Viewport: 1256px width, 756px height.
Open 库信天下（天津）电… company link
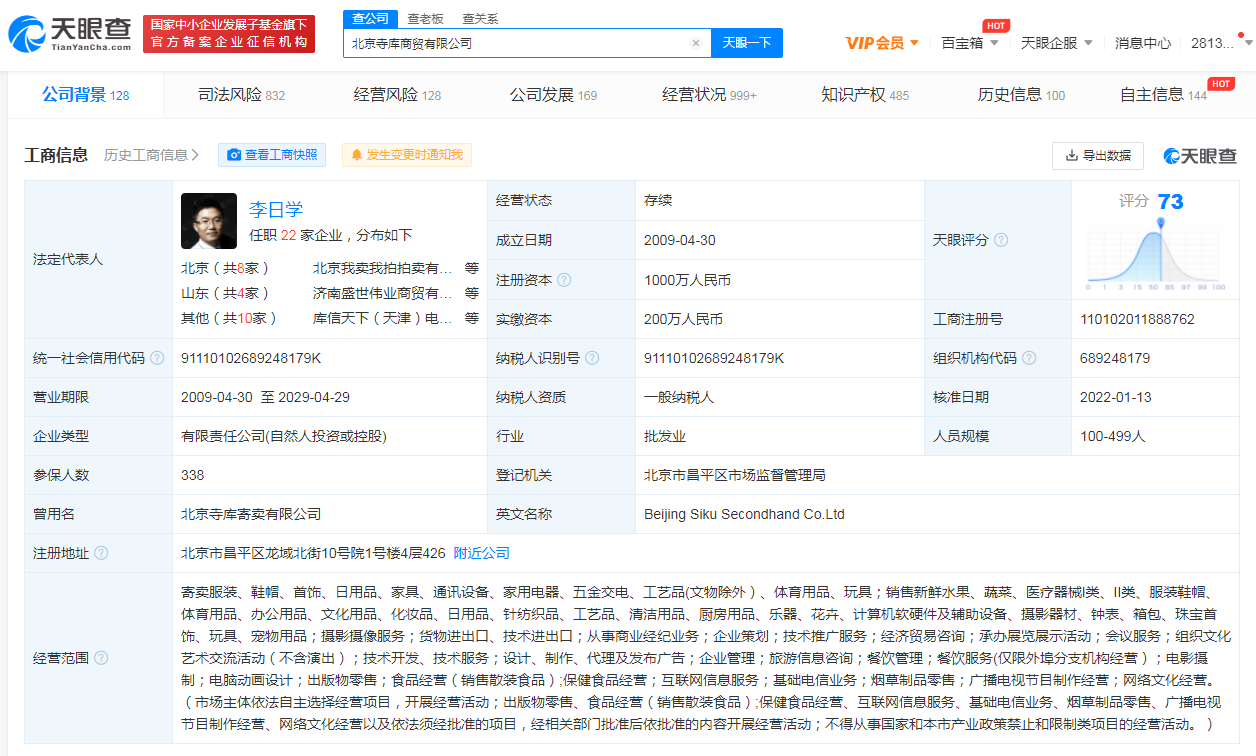click(383, 318)
